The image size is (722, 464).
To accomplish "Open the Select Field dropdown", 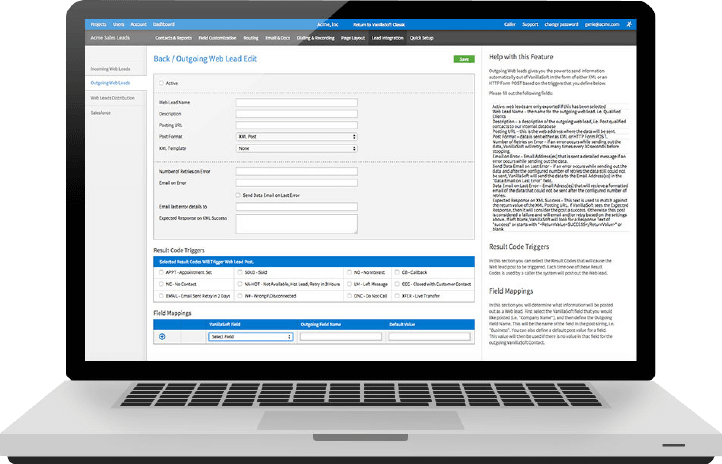I will coord(250,337).
